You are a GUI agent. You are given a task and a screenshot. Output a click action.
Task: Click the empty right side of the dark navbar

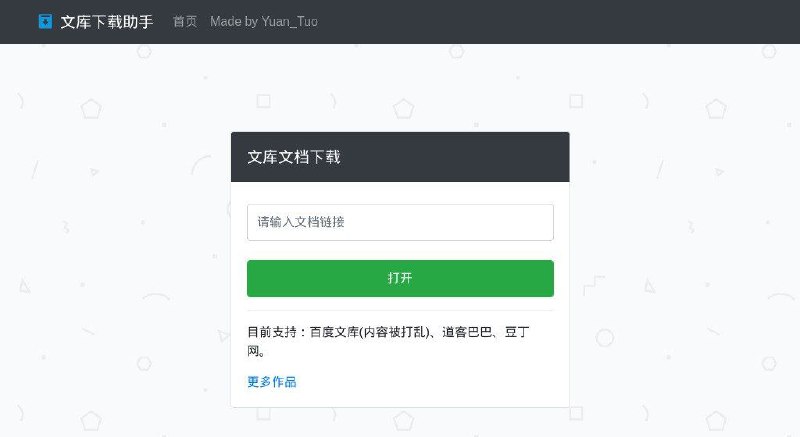point(561,21)
